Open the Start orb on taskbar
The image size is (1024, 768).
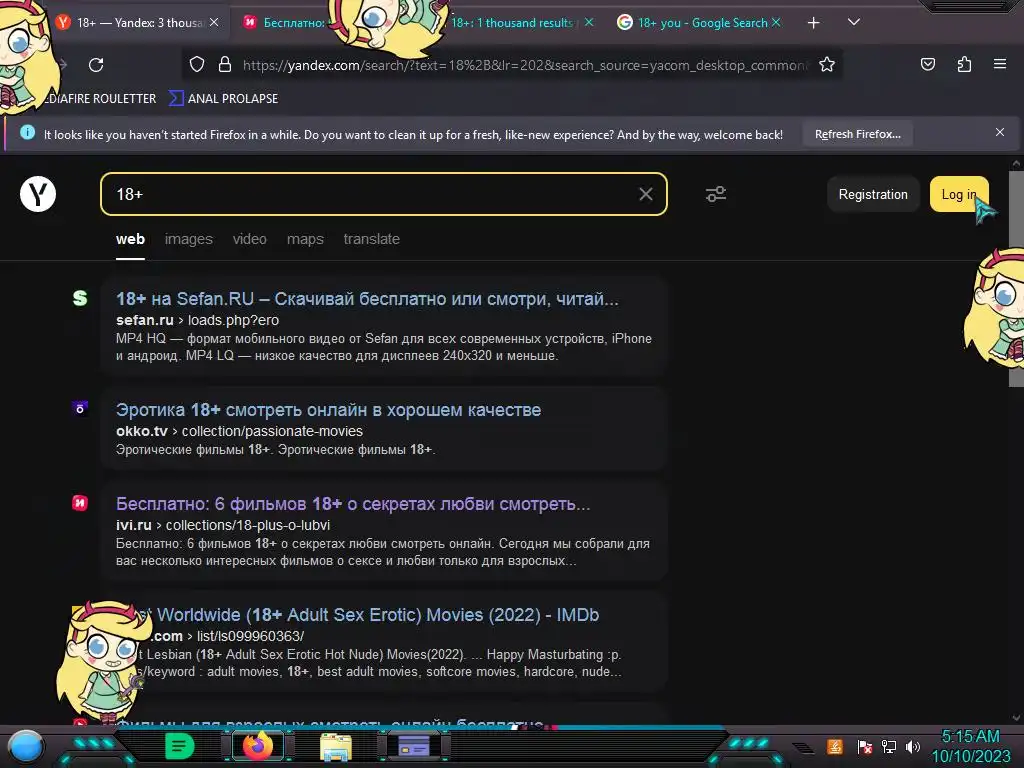tap(26, 746)
